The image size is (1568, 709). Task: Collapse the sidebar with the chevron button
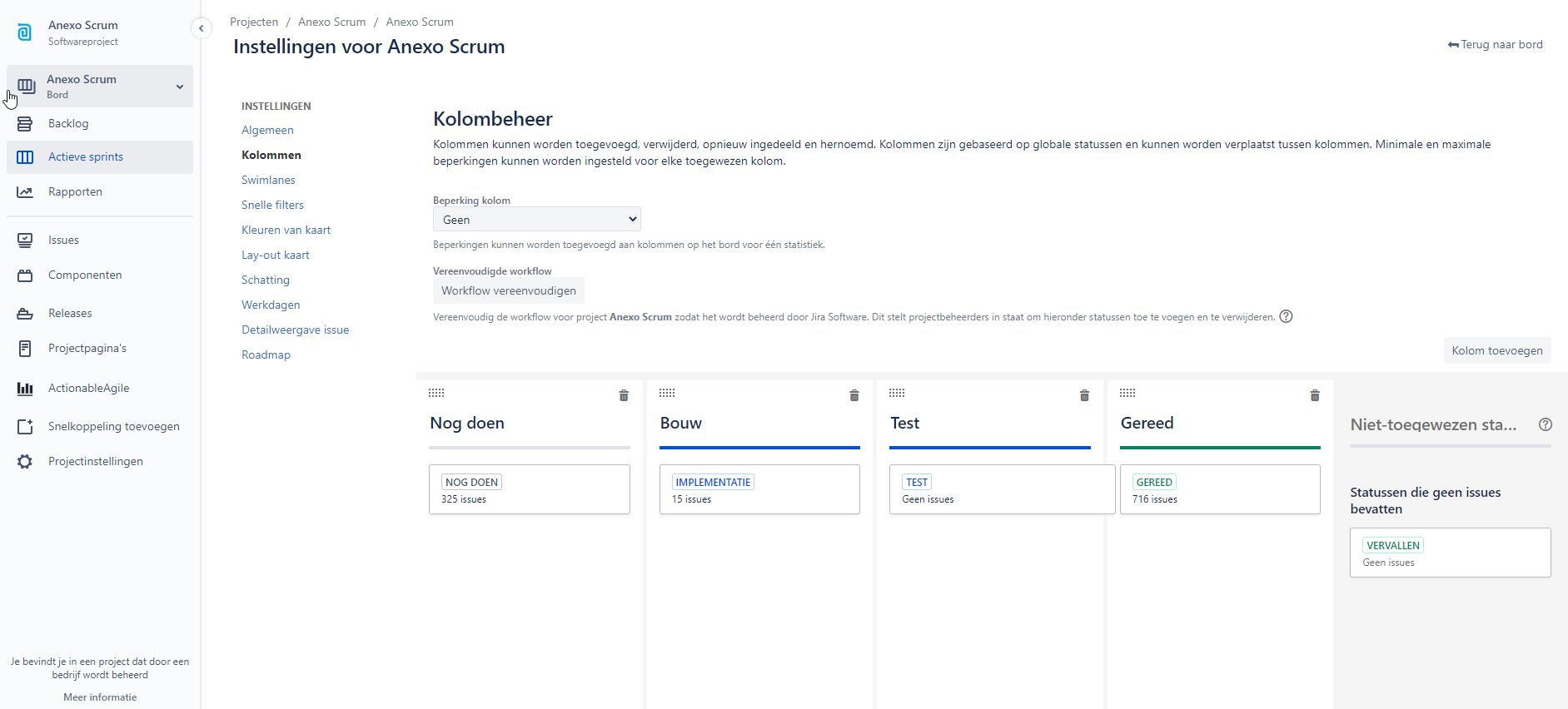201,28
